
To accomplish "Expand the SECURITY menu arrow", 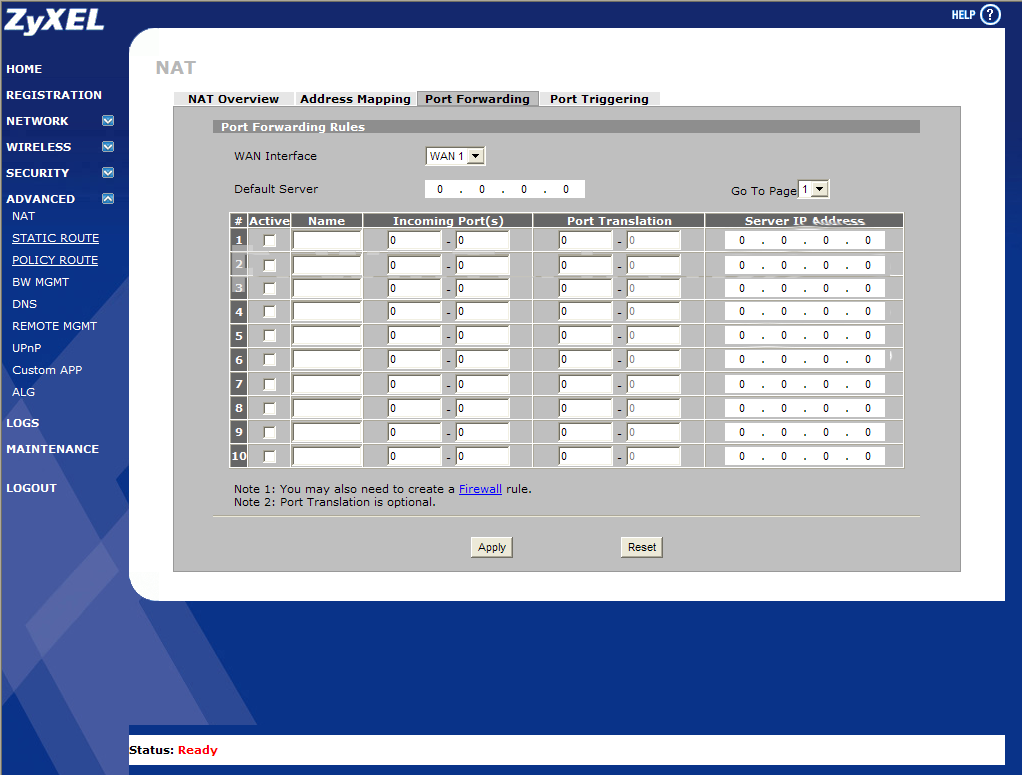I will coord(108,173).
